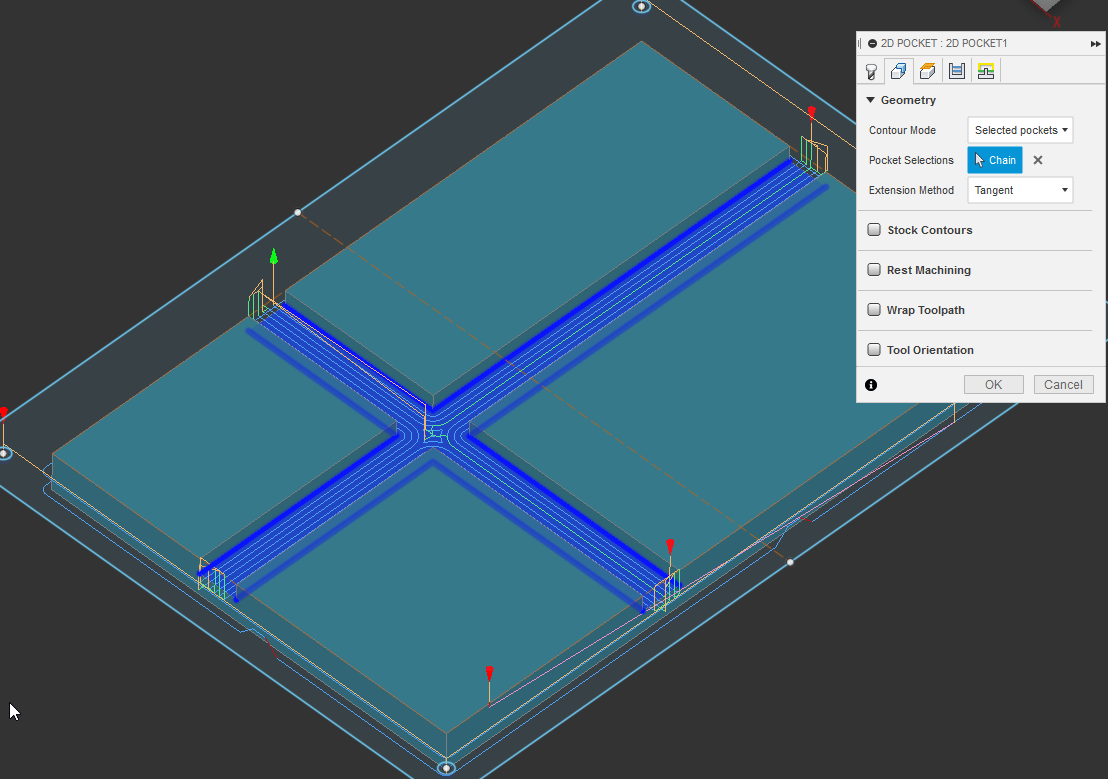
Task: Switch to the Geometry tab
Action: point(898,70)
